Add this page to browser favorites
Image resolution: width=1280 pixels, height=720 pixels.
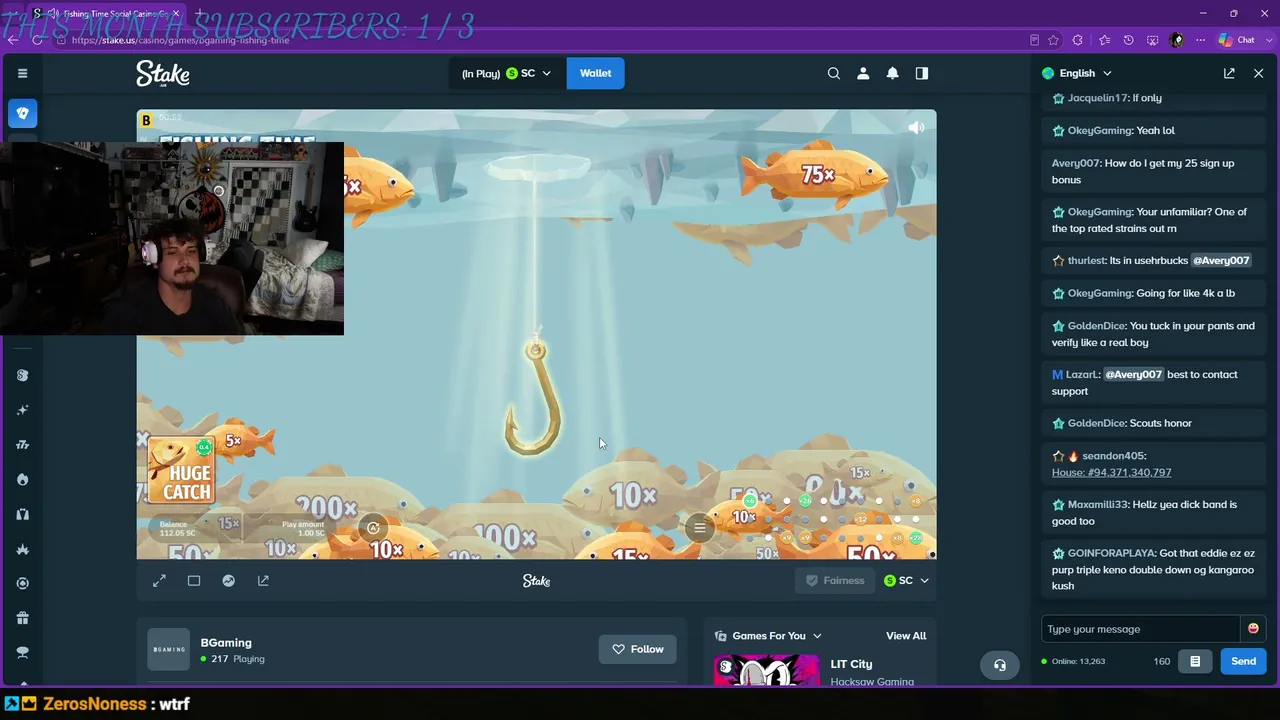(x=1053, y=40)
